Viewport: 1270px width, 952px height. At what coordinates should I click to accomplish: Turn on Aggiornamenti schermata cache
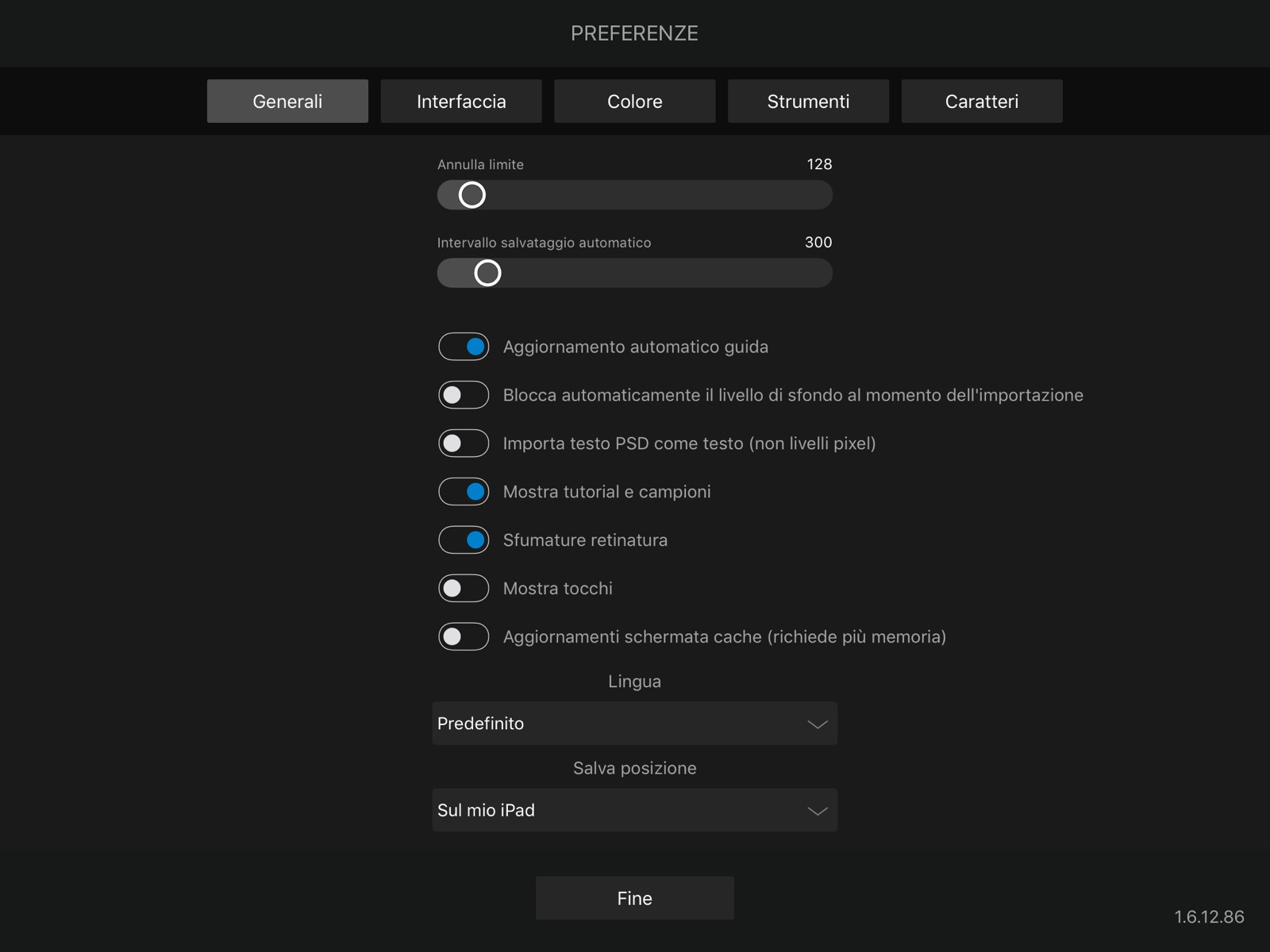click(464, 637)
